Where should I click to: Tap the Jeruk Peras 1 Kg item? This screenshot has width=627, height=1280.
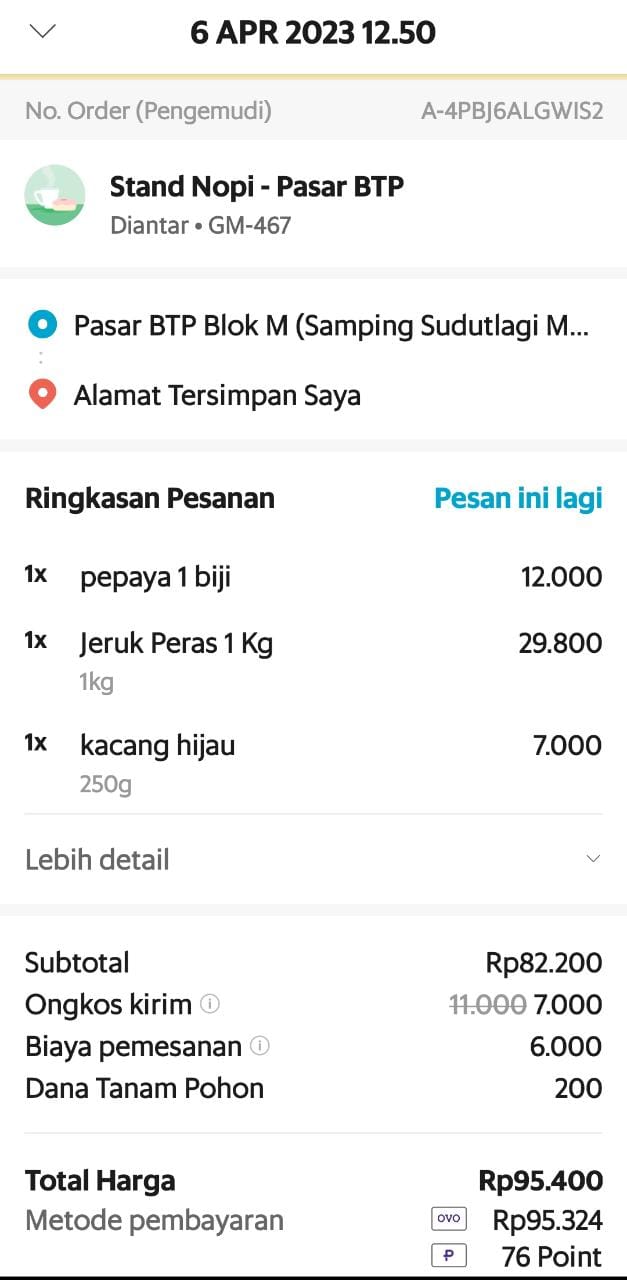(x=176, y=644)
